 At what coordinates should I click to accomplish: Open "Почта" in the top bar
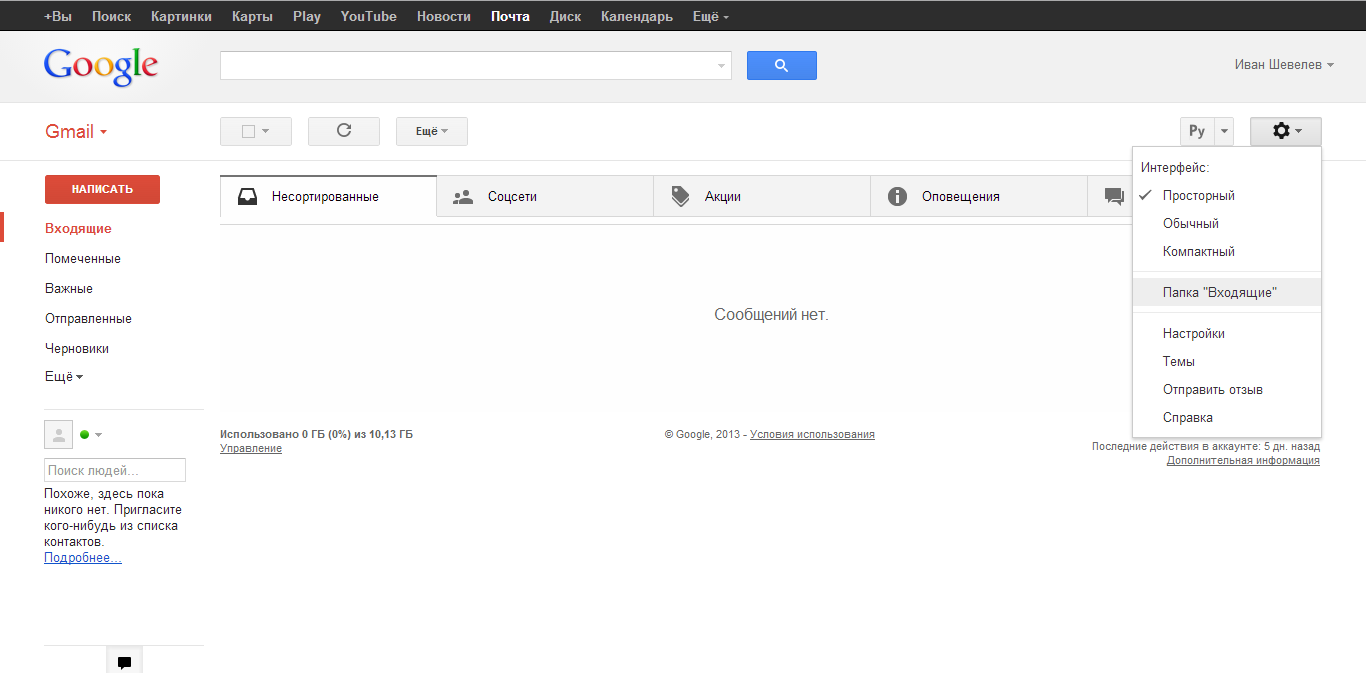pyautogui.click(x=510, y=17)
